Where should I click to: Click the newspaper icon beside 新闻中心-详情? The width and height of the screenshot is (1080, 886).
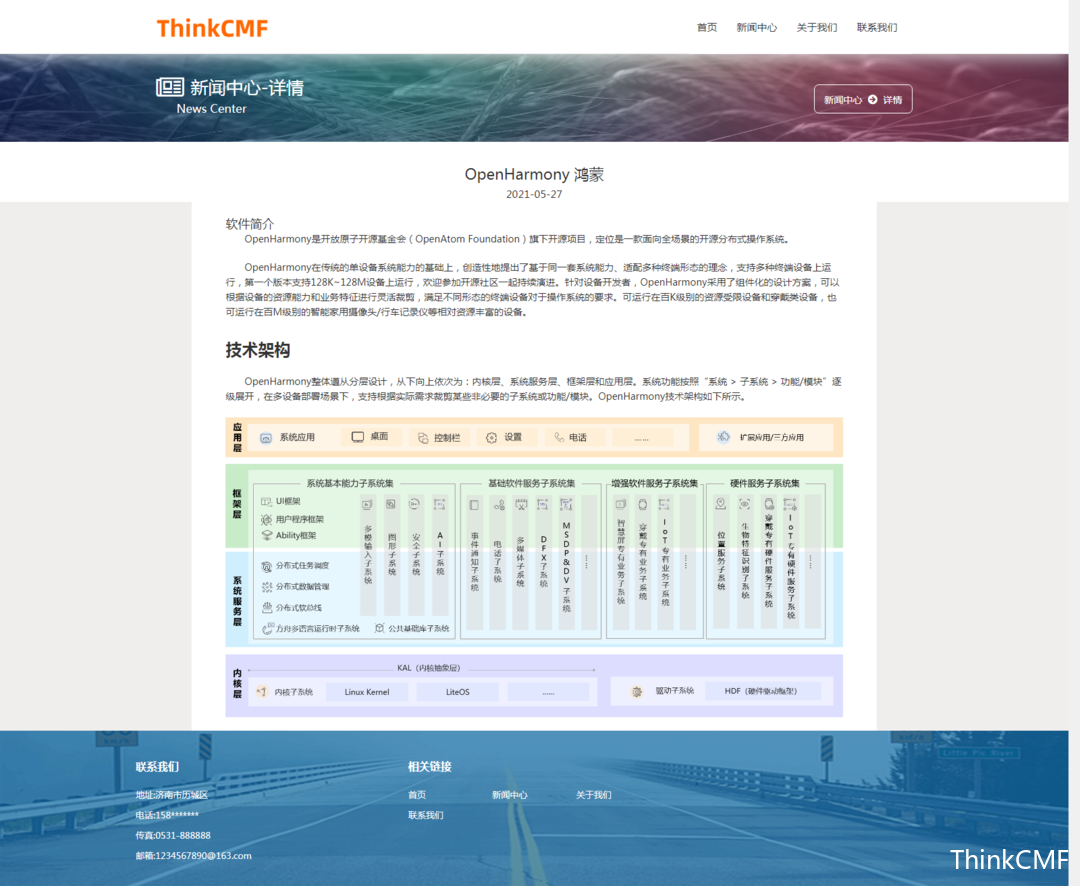(169, 87)
